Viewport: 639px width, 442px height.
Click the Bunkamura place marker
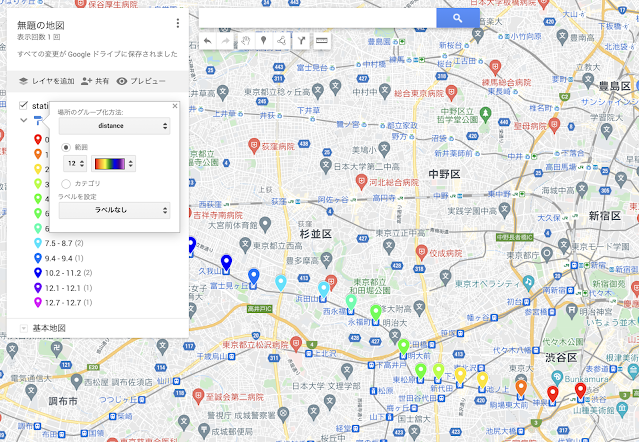pos(557,378)
